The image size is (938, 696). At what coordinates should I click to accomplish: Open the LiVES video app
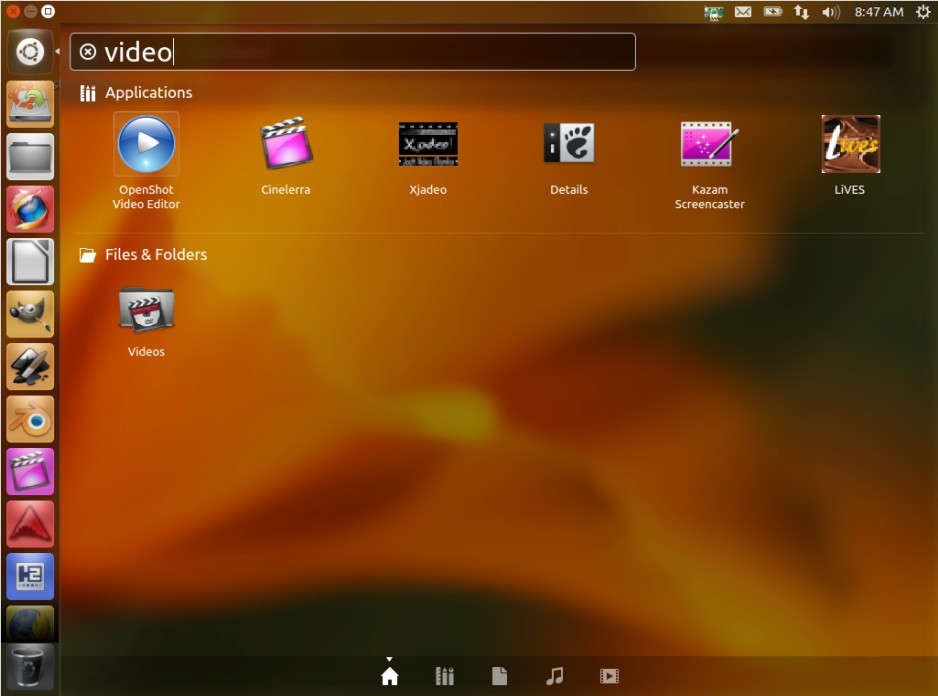(850, 156)
